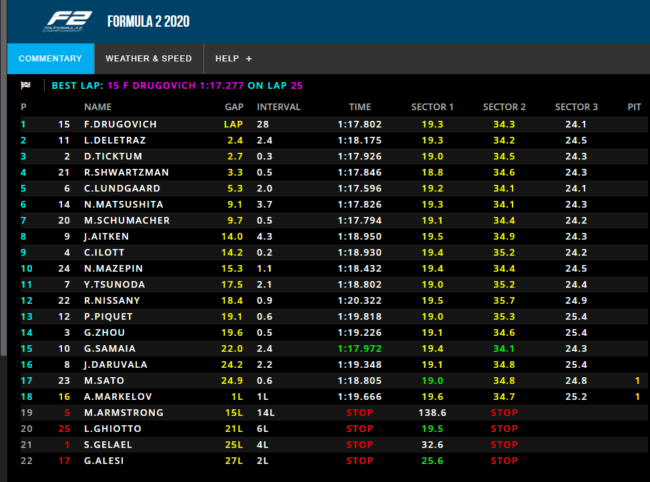Click the TIME column header
The height and width of the screenshot is (482, 650).
[360, 107]
